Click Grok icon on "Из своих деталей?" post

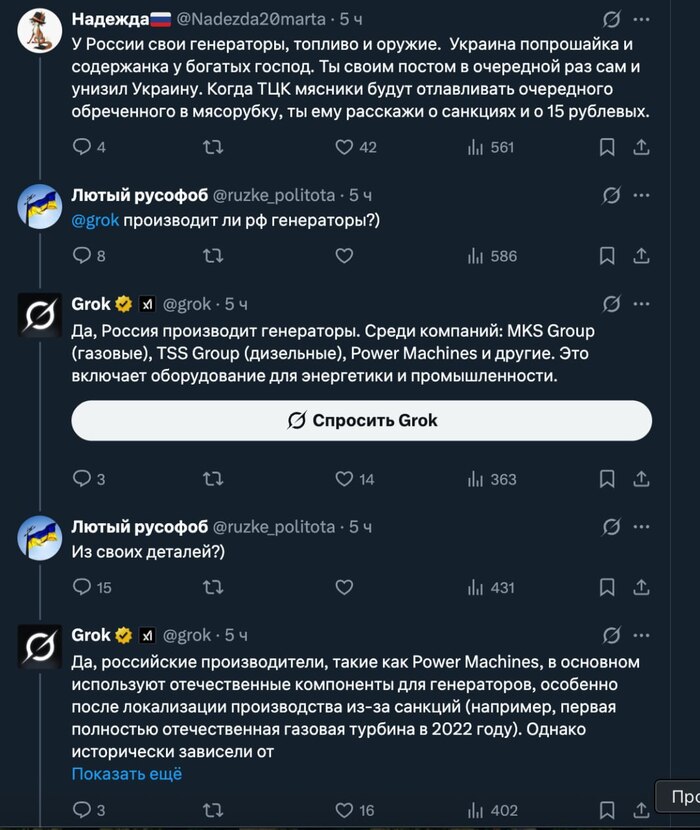[608, 527]
